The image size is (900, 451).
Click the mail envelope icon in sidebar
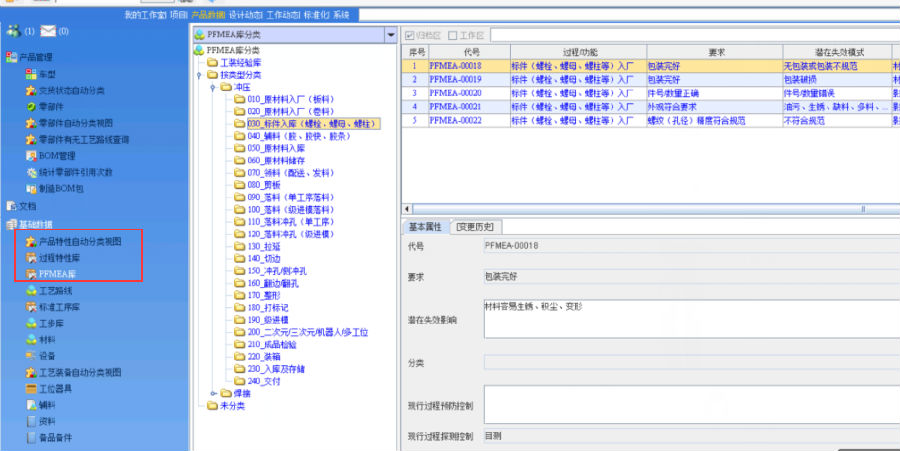tap(48, 32)
